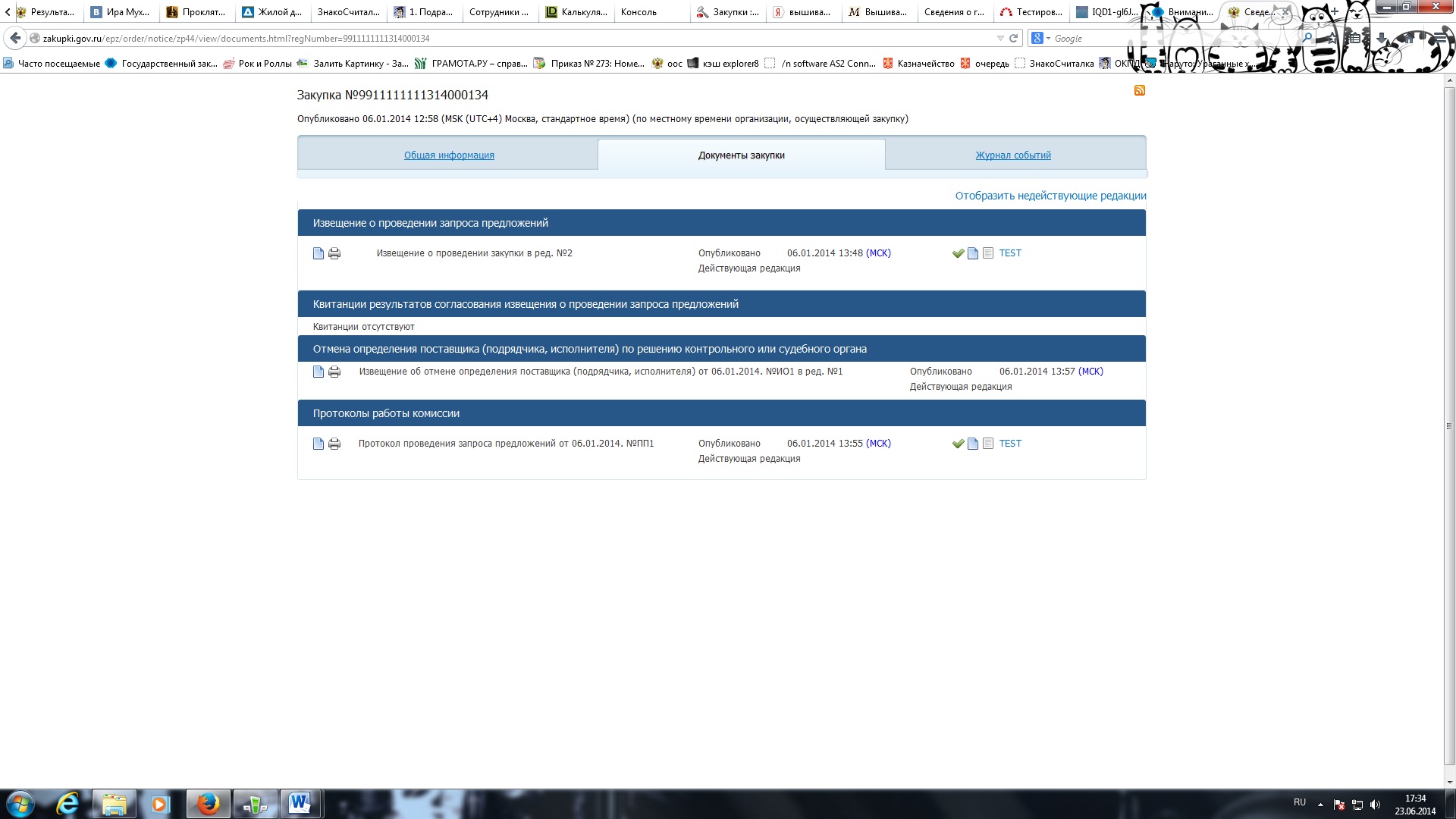Screen dimensions: 1456x819
Task: Open document icon for Извещение о проведении закупки
Action: click(318, 253)
